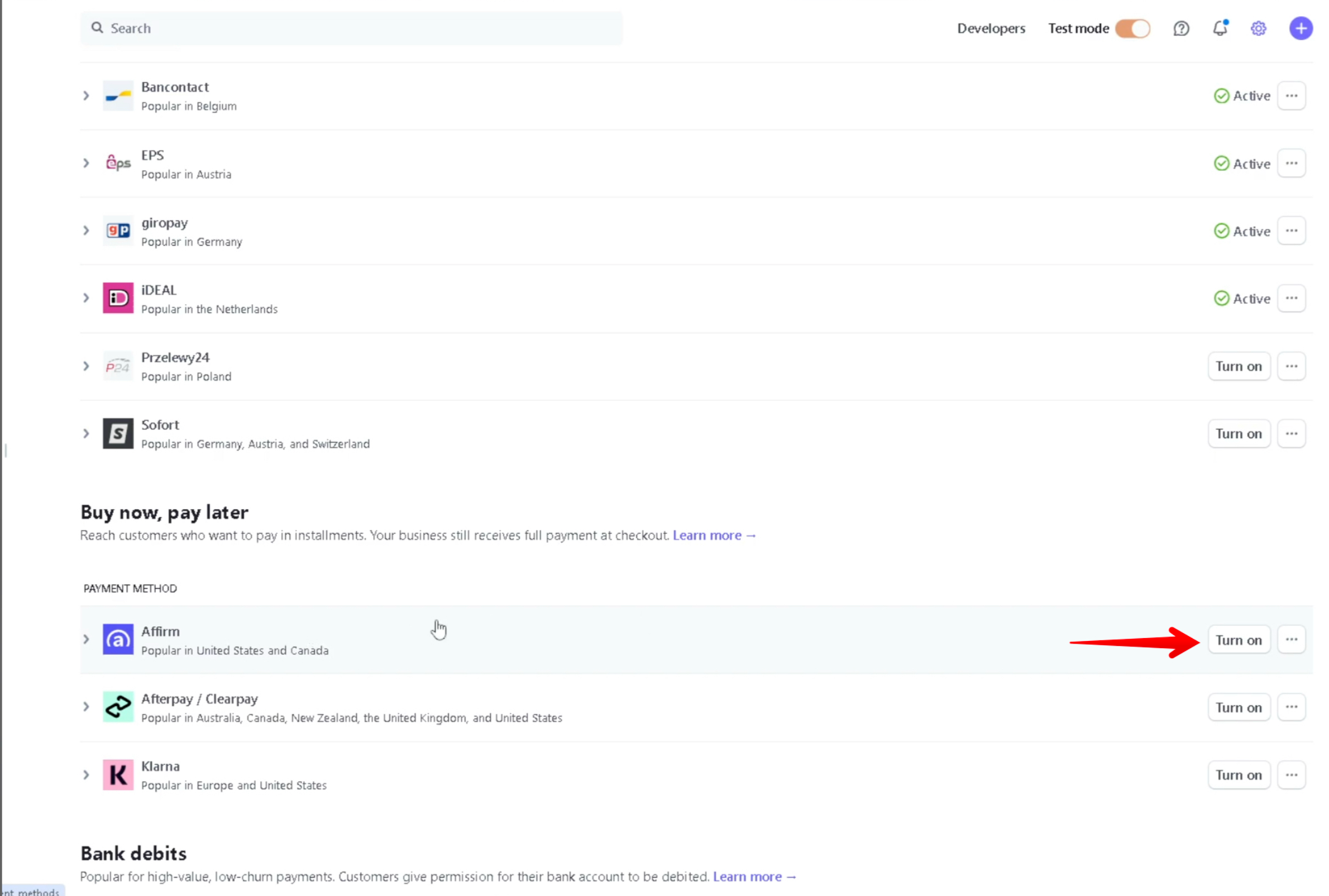Click the purple plus create button

tap(1300, 28)
